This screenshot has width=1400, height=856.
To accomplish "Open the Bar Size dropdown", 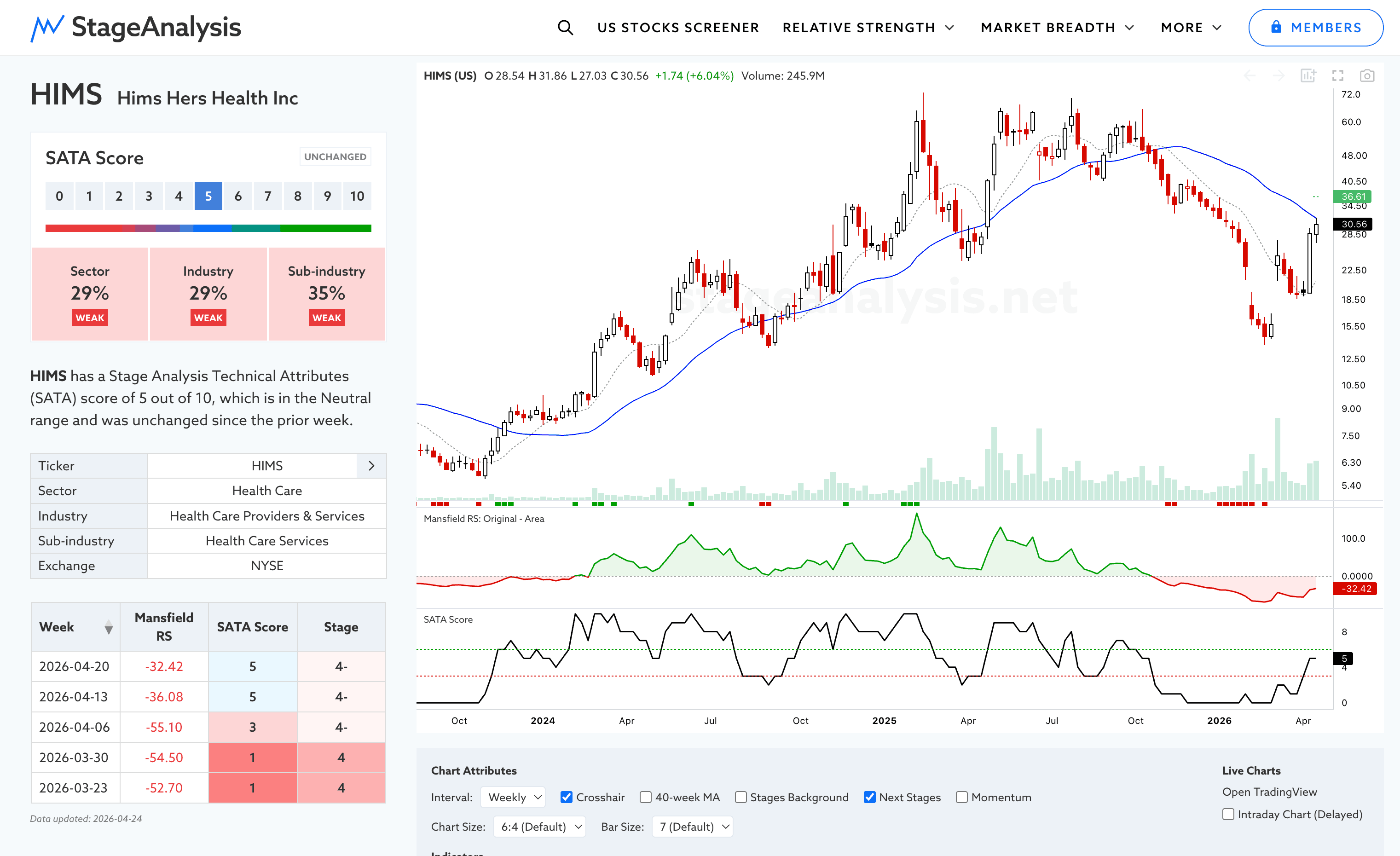I will 693,827.
